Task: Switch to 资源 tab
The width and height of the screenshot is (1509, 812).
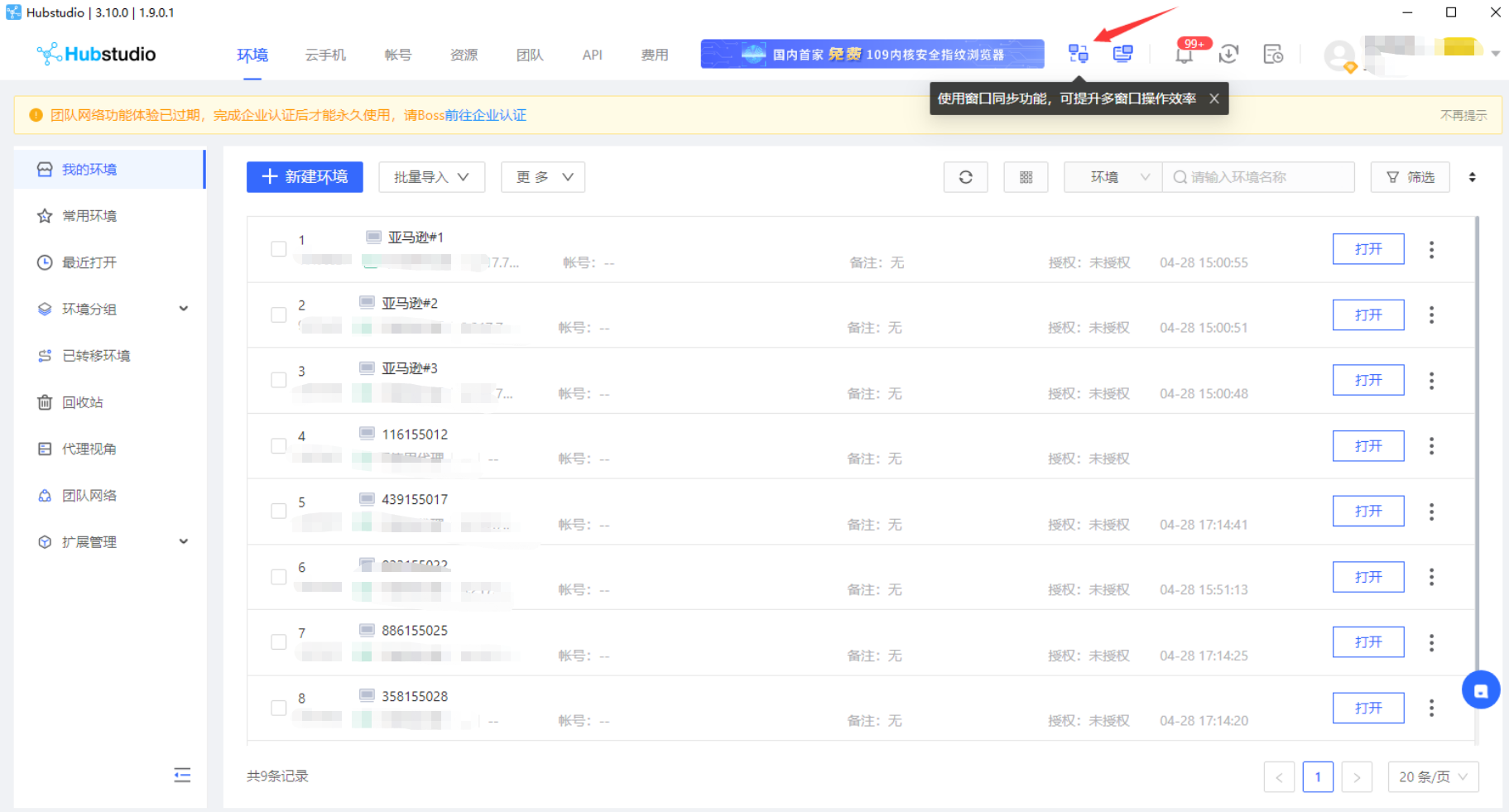Action: tap(464, 55)
